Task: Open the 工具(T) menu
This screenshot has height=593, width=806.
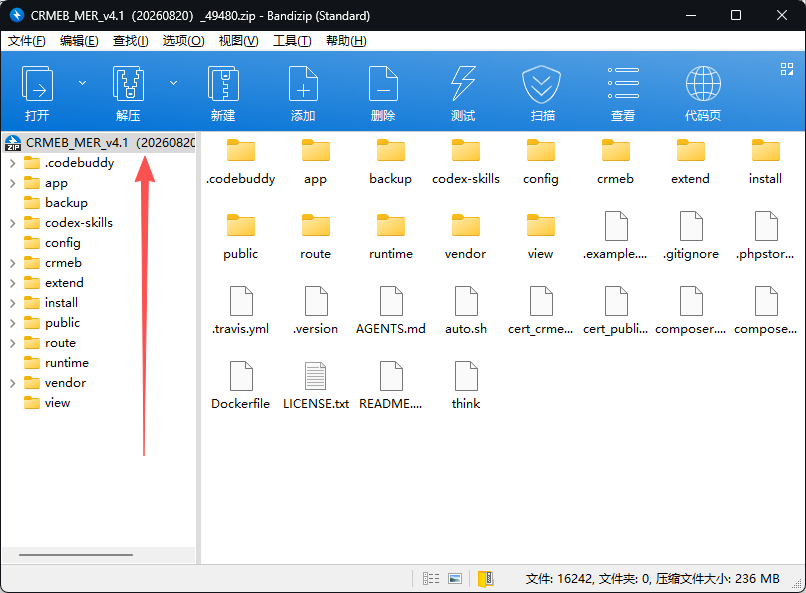Action: pos(292,41)
